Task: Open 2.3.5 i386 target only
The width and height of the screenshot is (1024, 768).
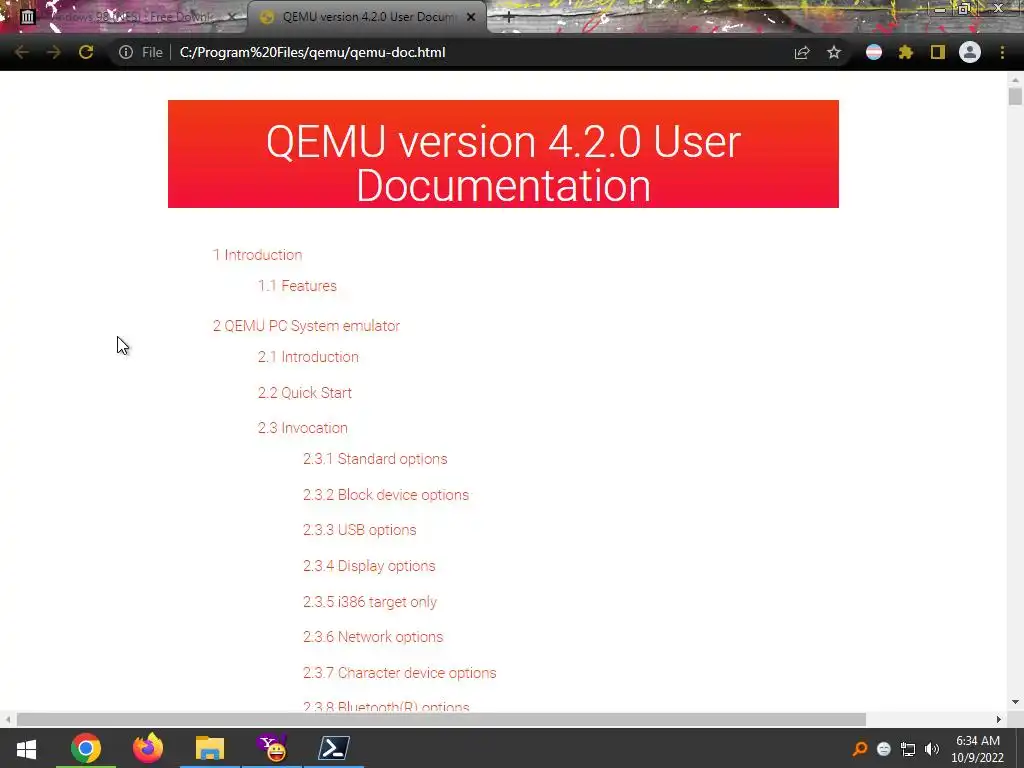Action: click(370, 601)
